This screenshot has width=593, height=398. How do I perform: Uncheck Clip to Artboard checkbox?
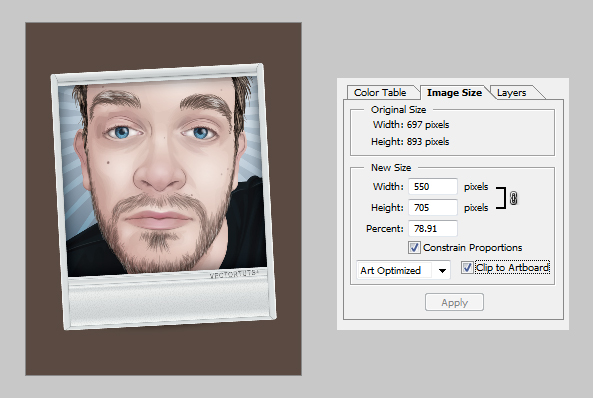point(467,268)
